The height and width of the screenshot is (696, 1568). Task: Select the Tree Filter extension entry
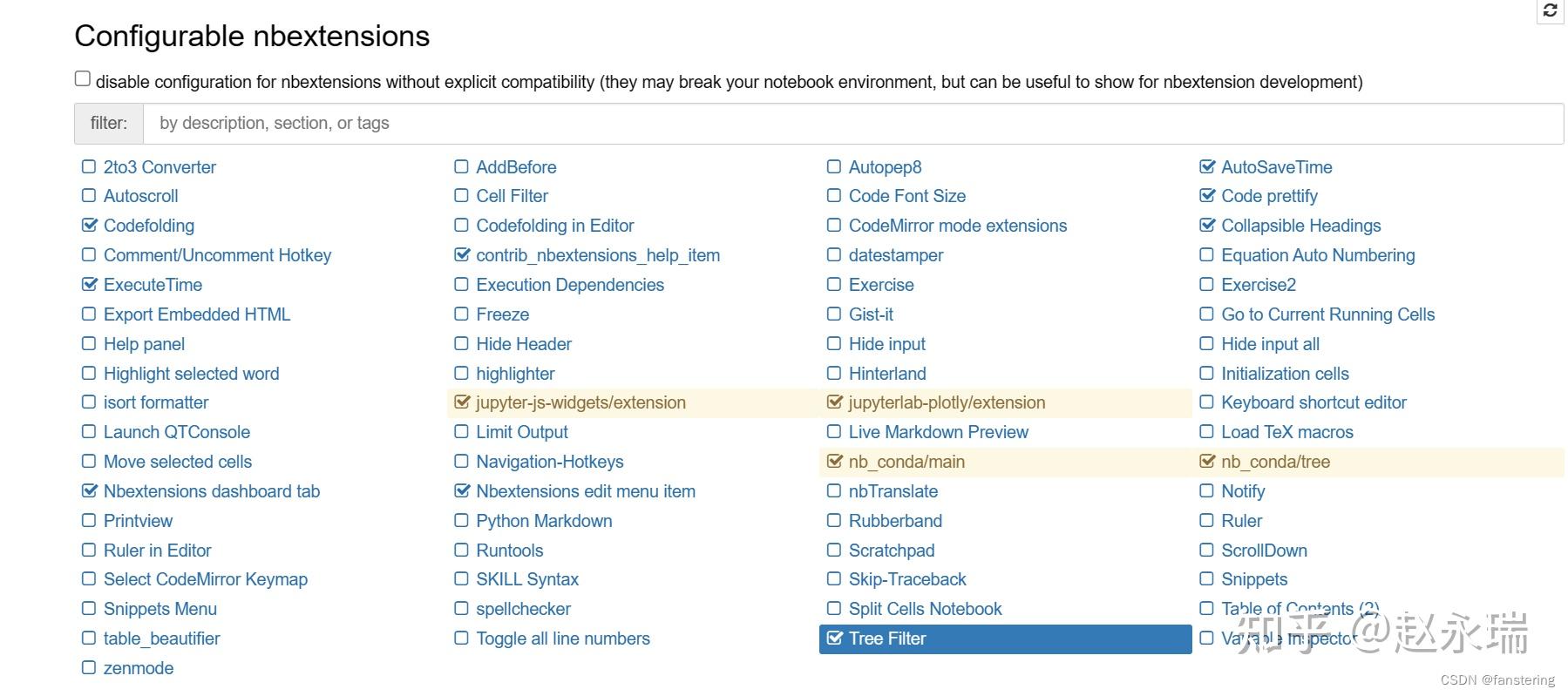tap(887, 639)
